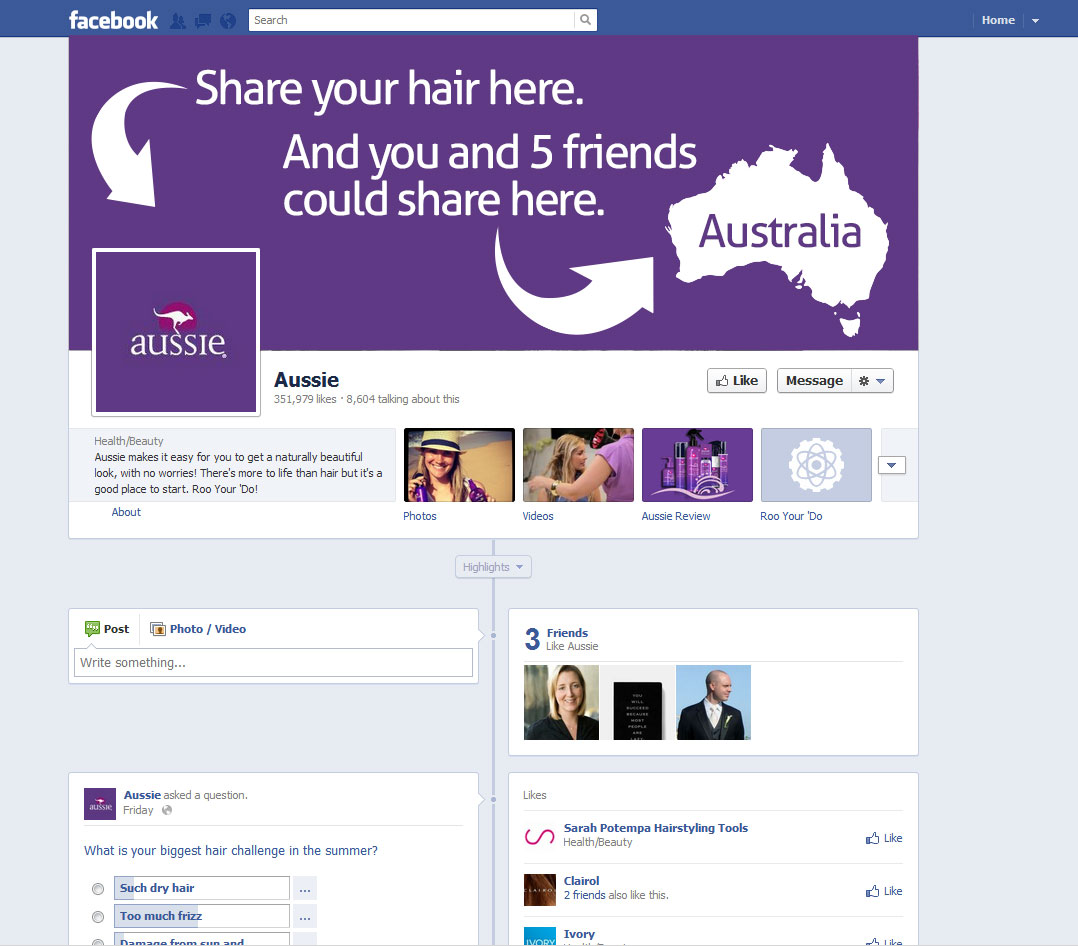This screenshot has width=1078, height=946.
Task: Click '351,979 likes' count
Action: pos(305,399)
